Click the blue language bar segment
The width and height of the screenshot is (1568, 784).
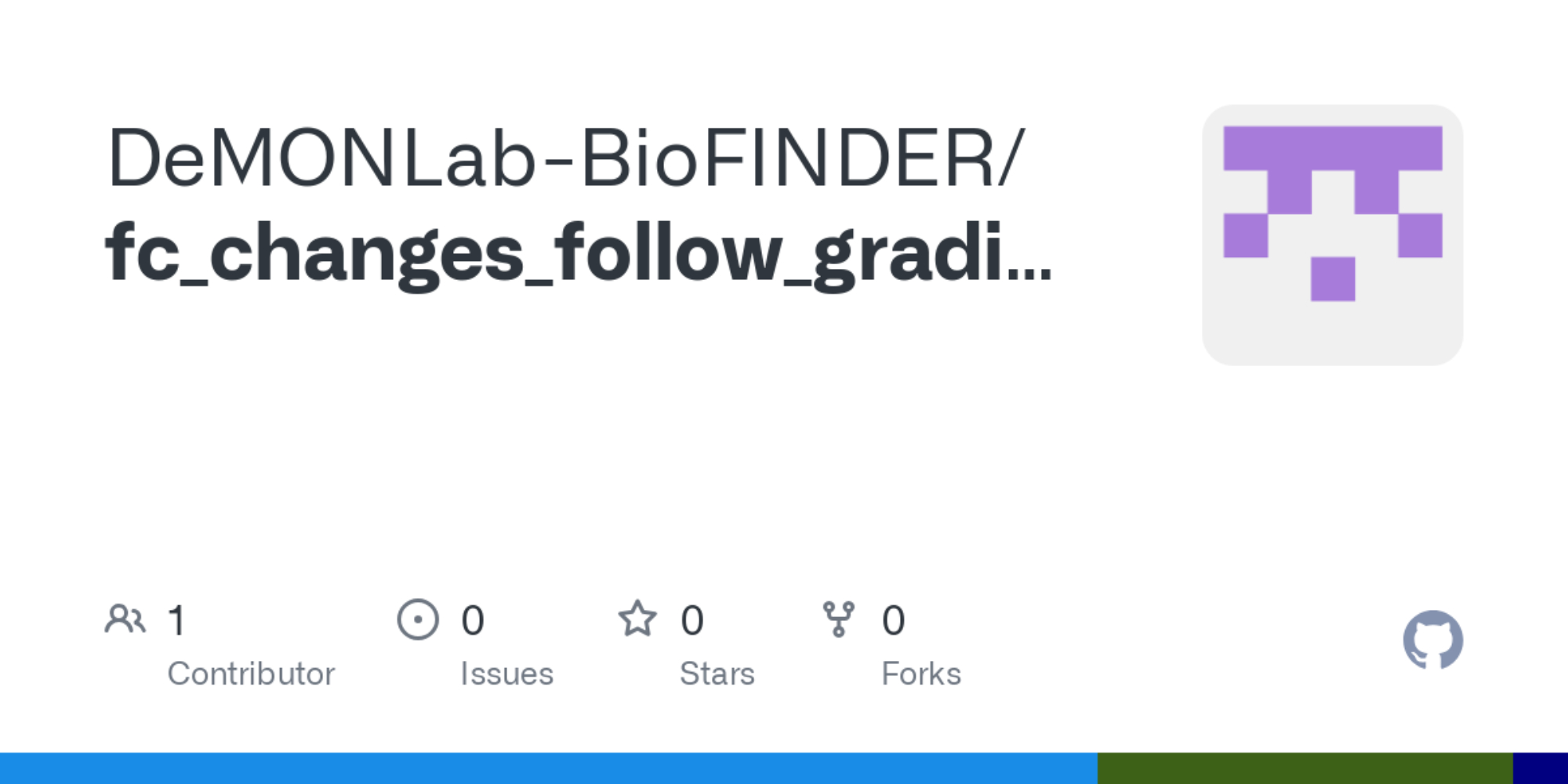(549, 768)
